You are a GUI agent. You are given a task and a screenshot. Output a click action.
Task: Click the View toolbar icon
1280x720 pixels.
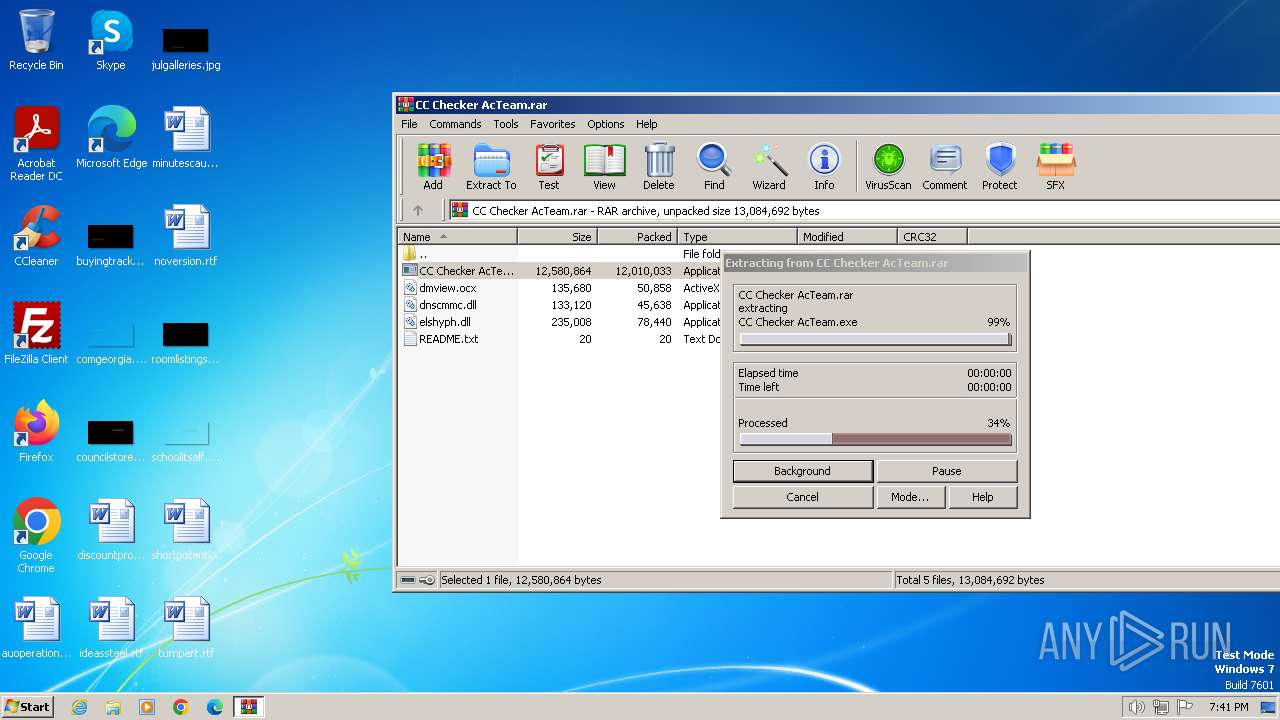(x=604, y=166)
